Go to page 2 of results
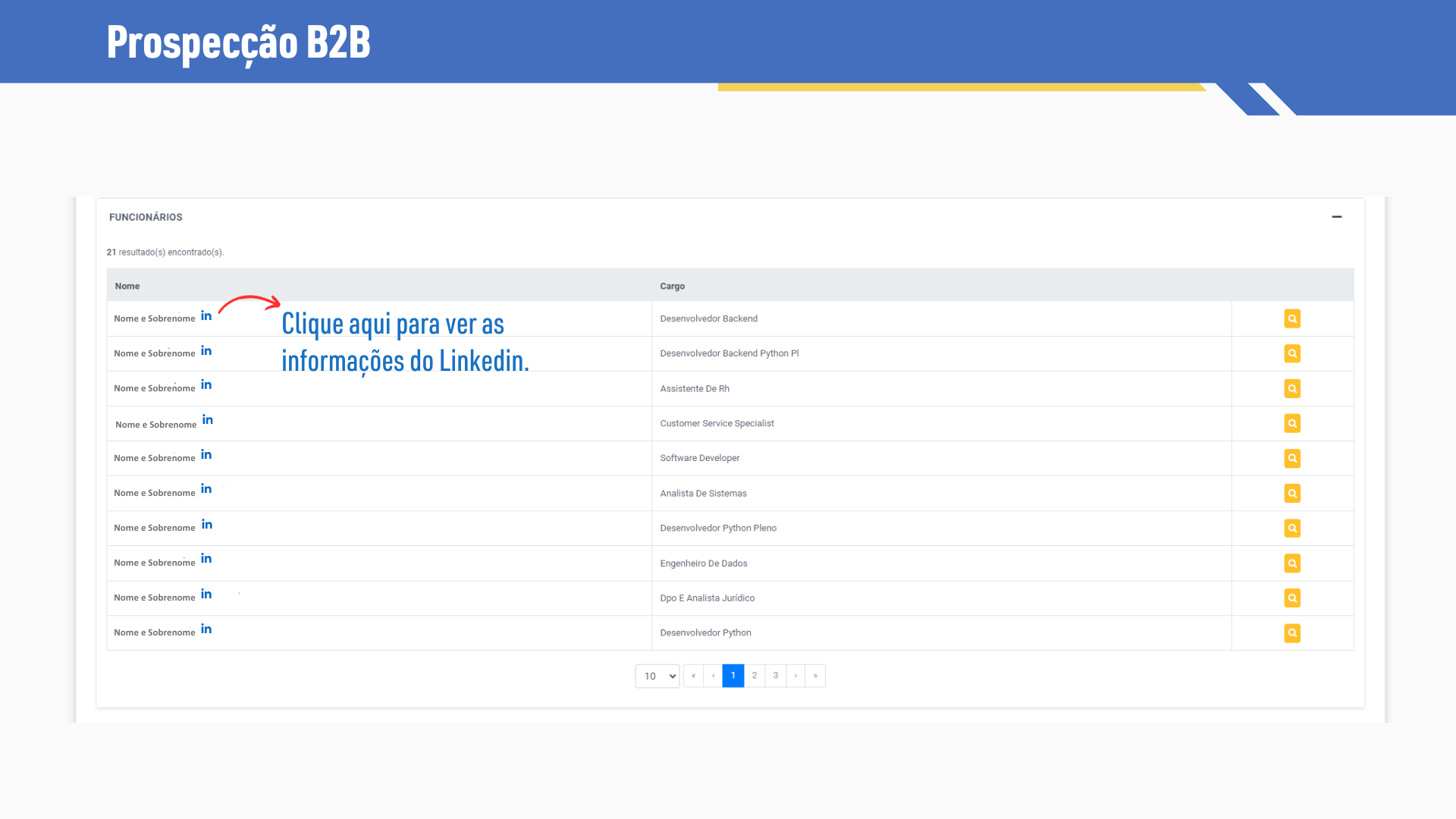Viewport: 1456px width, 819px height. point(755,676)
